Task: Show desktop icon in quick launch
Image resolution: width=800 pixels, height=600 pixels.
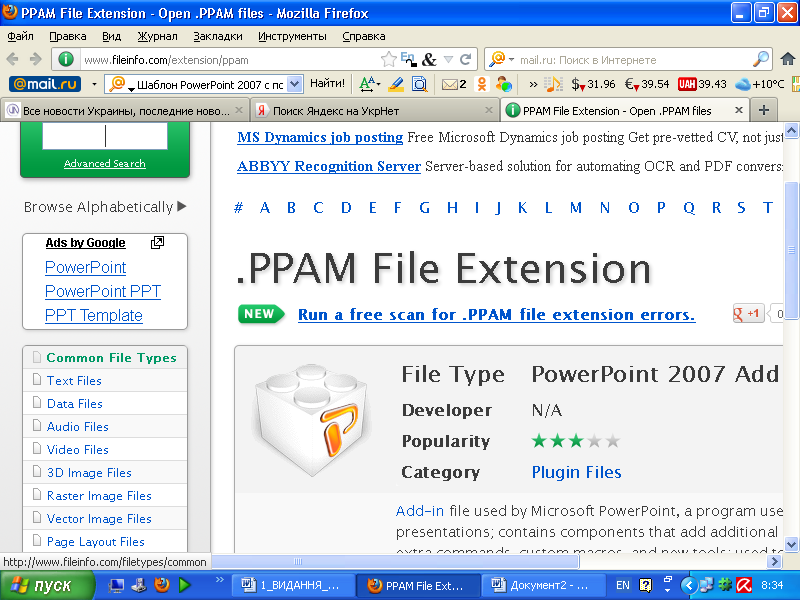Action: (x=116, y=585)
